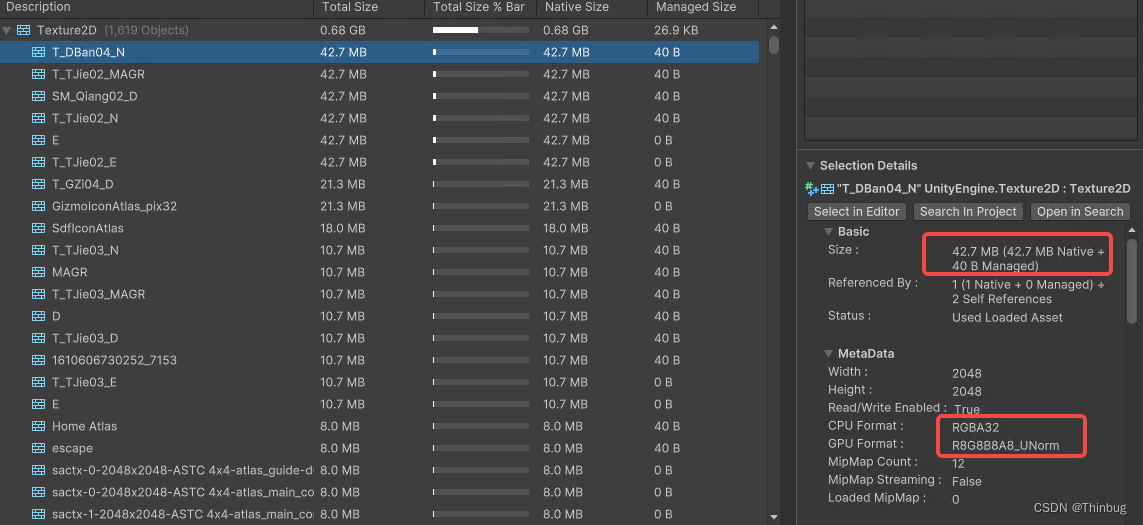Click the texture icon beside T_TJie03_E
1143x525 pixels.
tap(39, 382)
